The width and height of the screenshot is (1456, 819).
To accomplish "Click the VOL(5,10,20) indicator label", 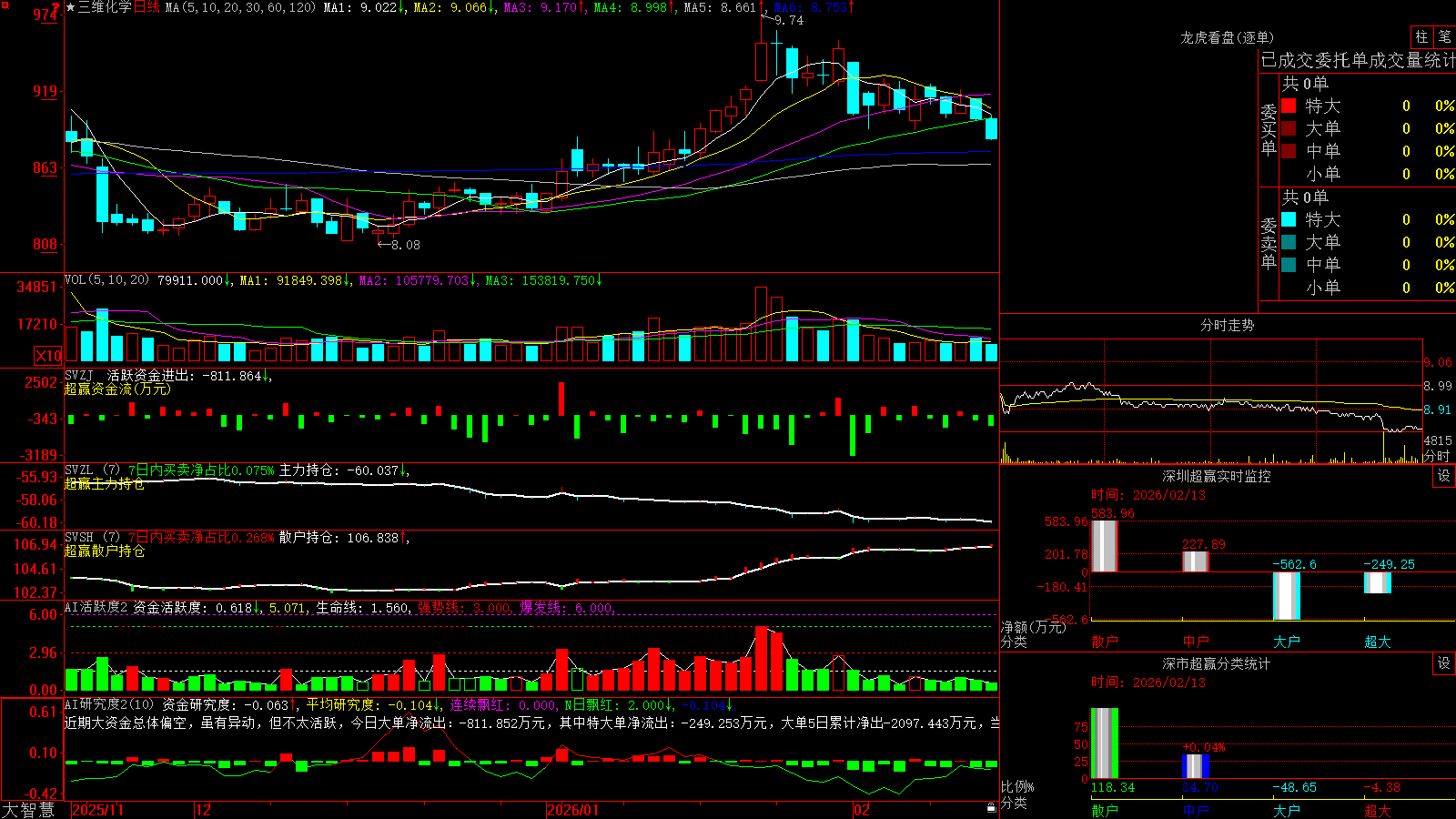I will (x=106, y=280).
